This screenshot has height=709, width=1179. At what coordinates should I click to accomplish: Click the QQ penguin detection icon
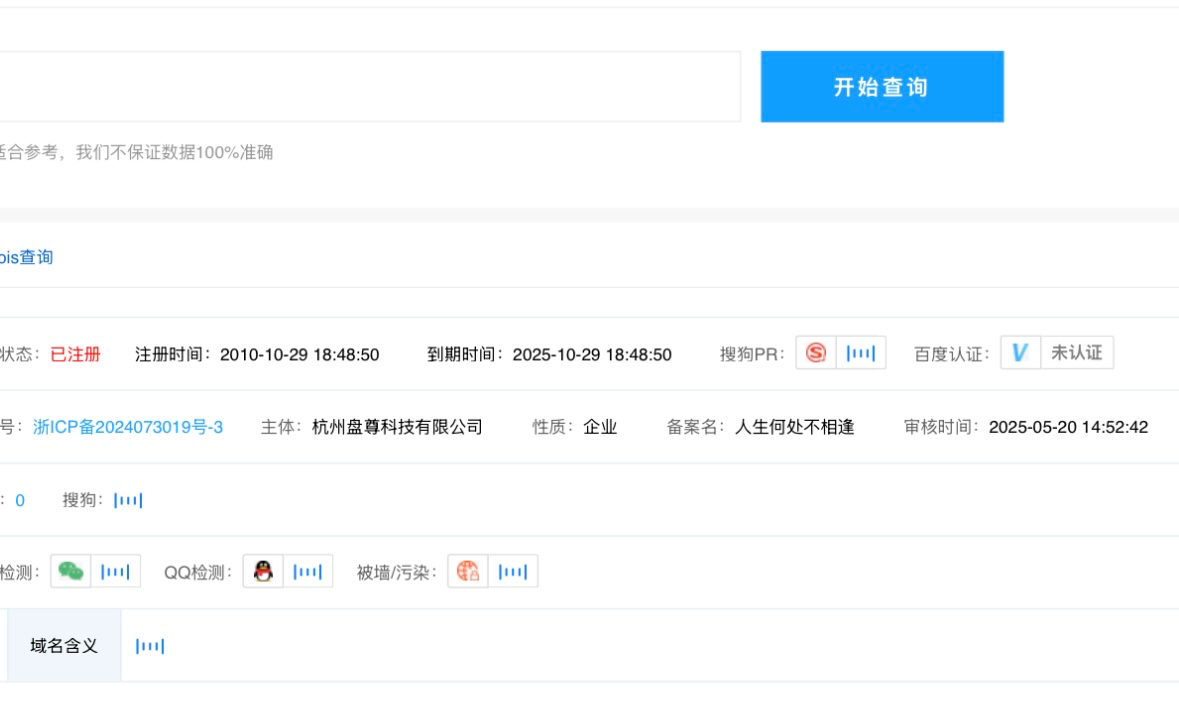[263, 572]
